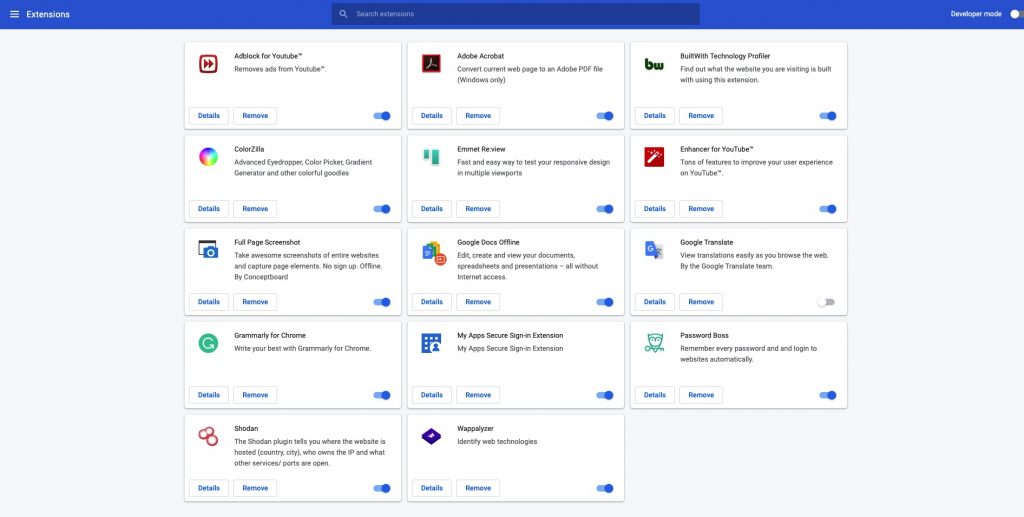This screenshot has height=517, width=1024.
Task: Click the ColorZilla title text
Action: (x=249, y=149)
